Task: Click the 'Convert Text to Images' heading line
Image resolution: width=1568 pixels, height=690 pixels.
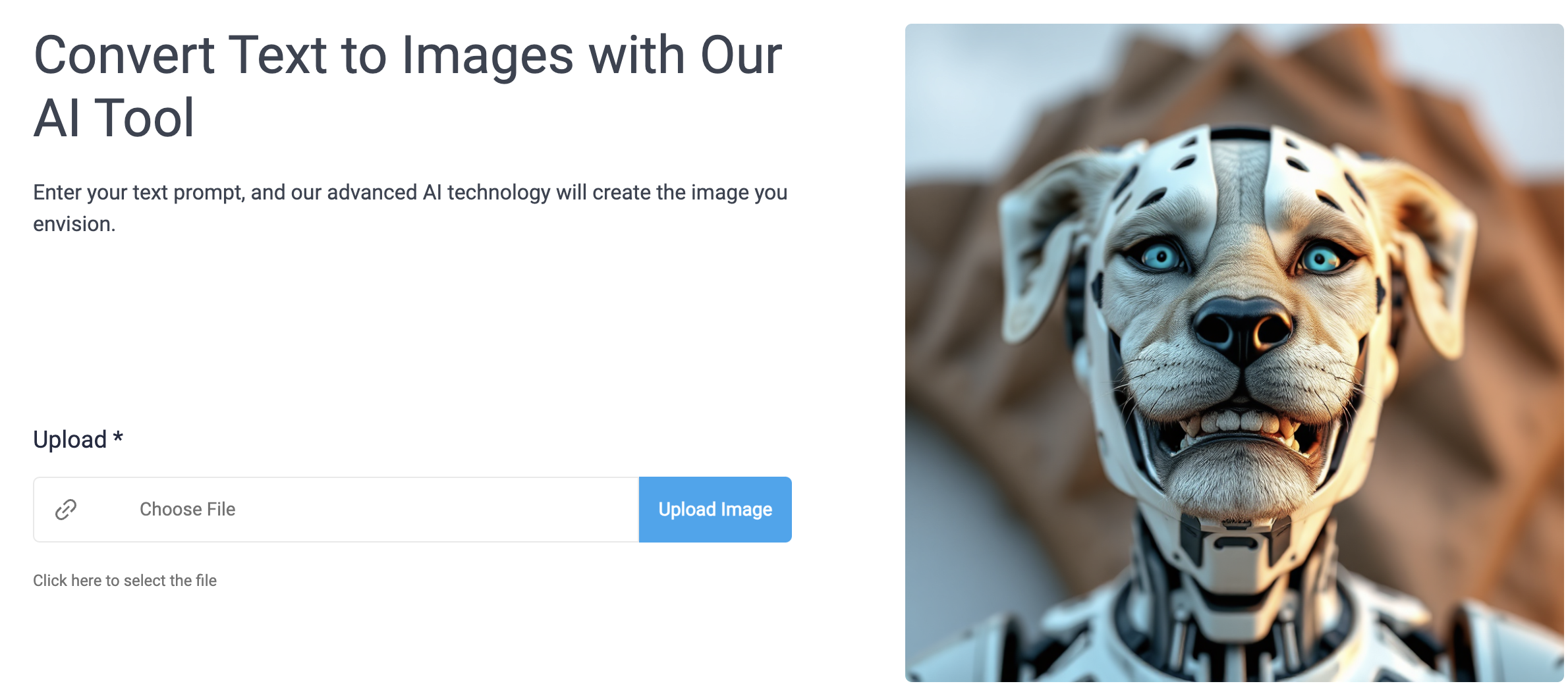Action: 408,55
